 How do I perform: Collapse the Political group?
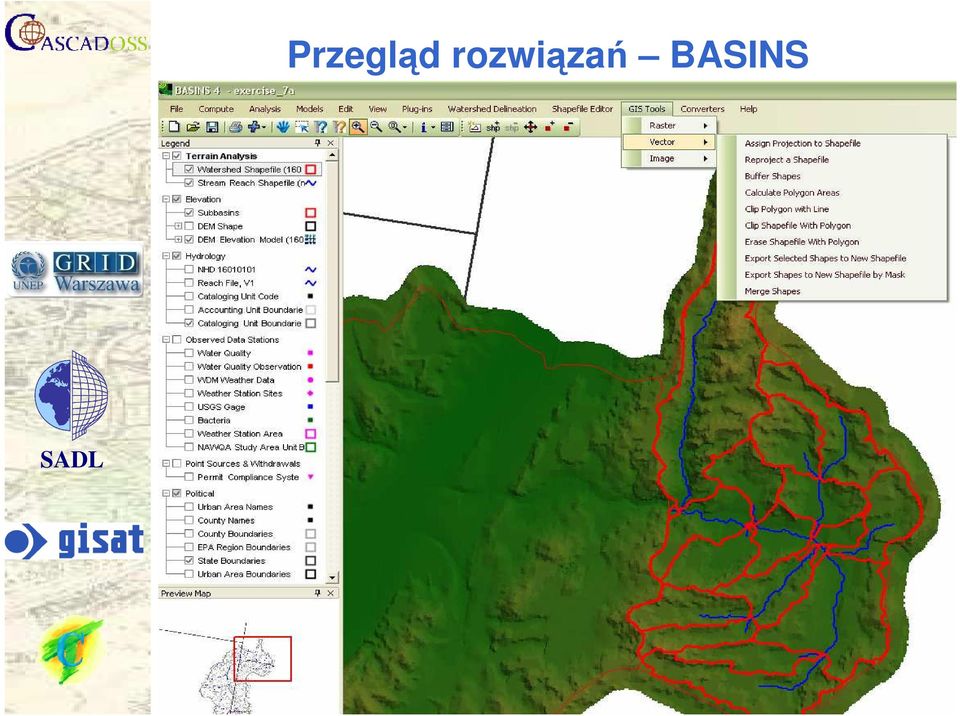[166, 493]
